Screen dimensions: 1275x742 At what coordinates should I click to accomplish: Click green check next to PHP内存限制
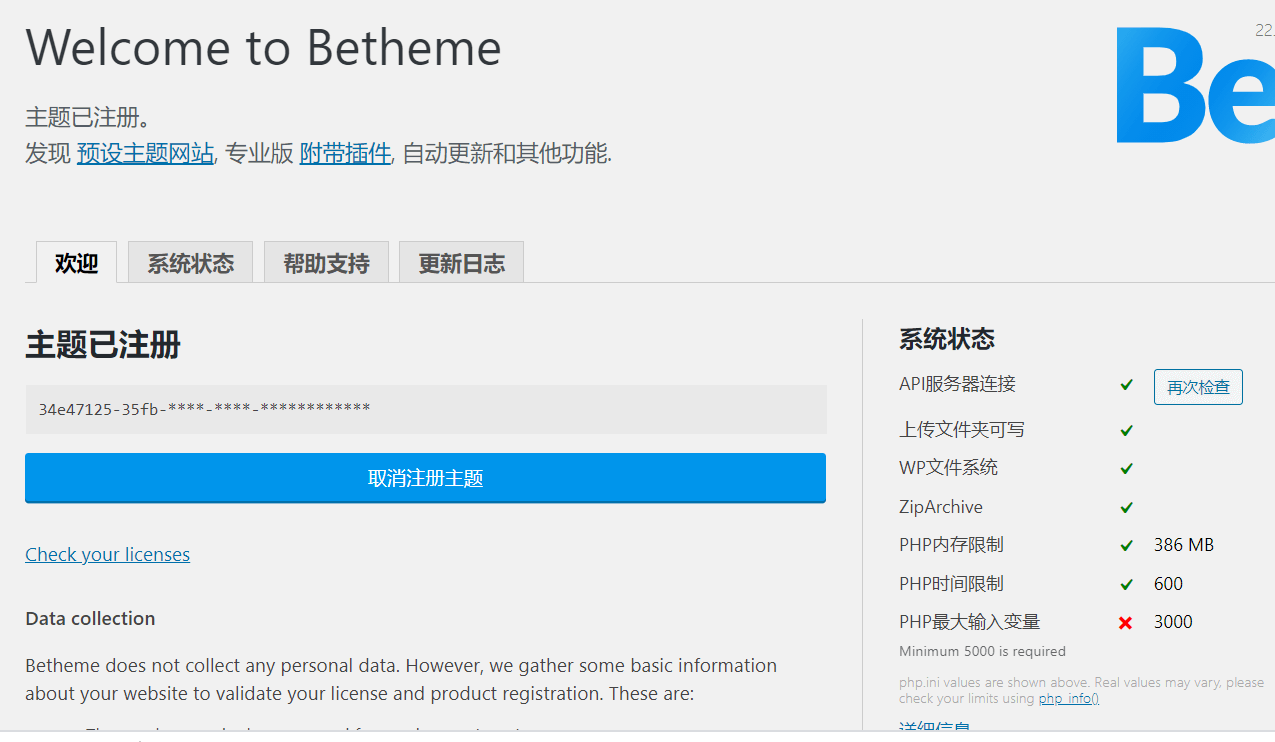tap(1126, 545)
